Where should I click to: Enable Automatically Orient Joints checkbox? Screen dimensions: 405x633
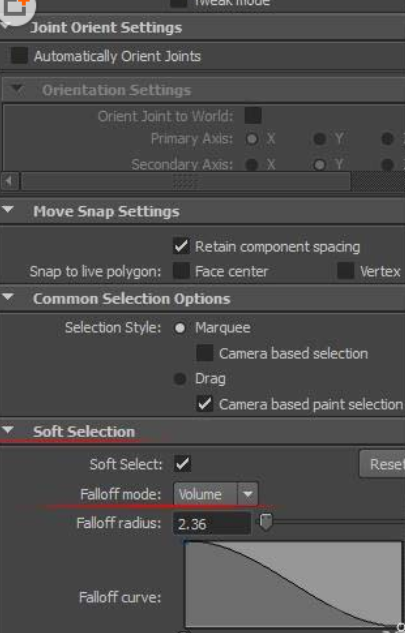tap(19, 56)
